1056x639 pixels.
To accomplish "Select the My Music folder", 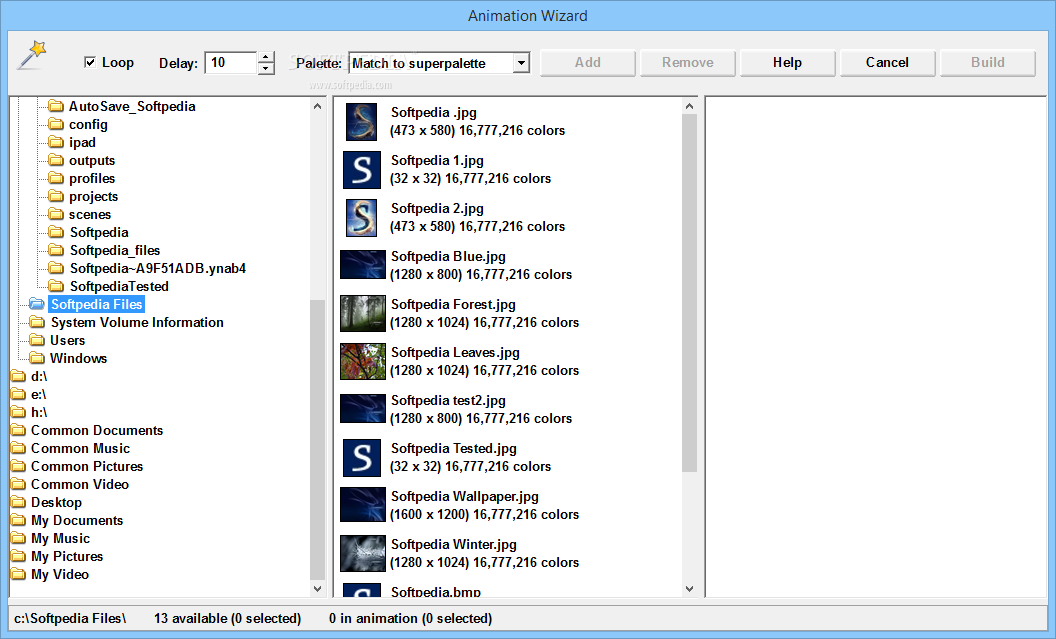I will pos(60,538).
